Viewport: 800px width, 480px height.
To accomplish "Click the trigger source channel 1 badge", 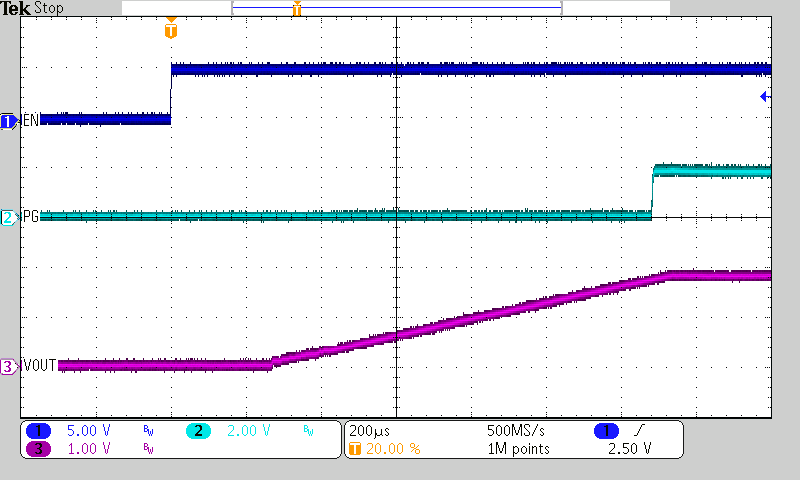I will coord(605,430).
